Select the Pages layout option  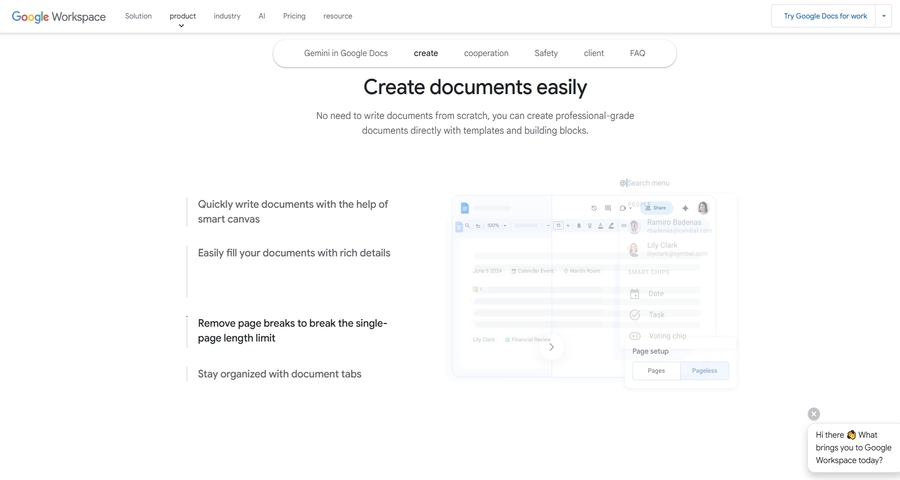(656, 371)
